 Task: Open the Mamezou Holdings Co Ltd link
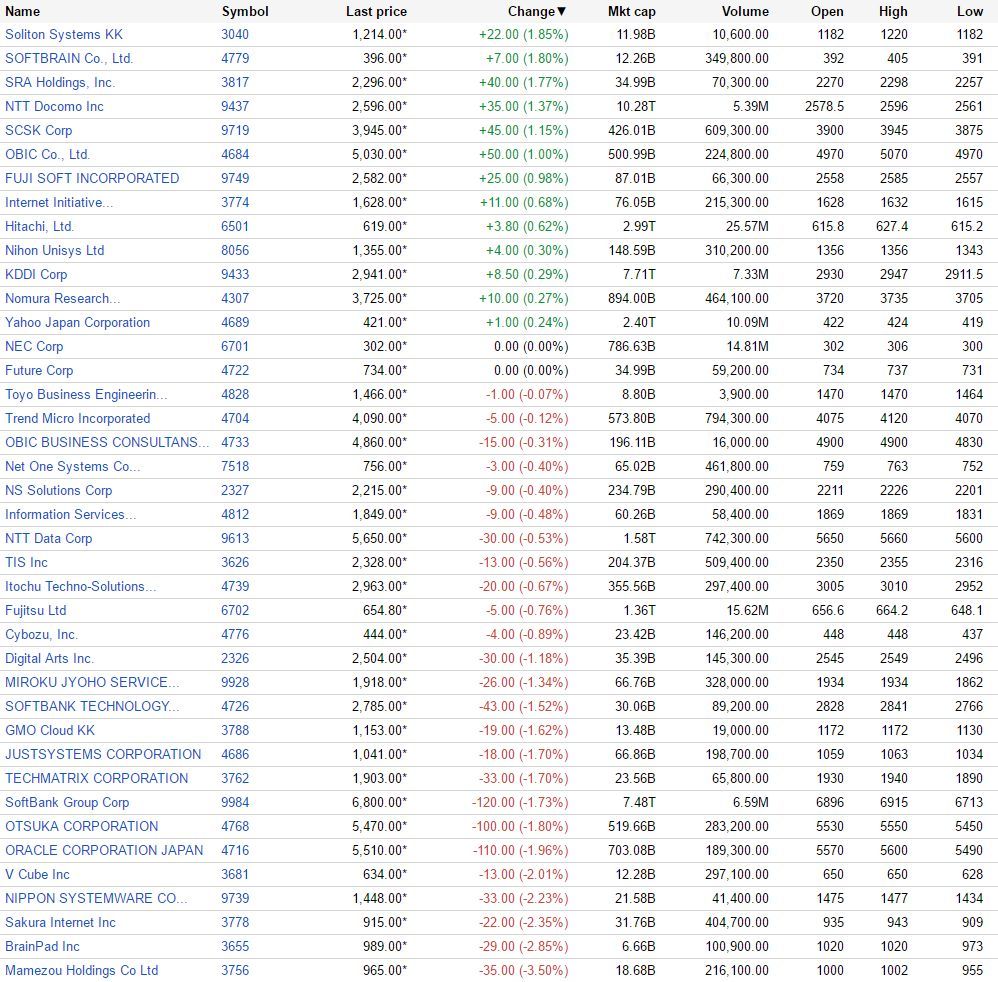click(81, 971)
